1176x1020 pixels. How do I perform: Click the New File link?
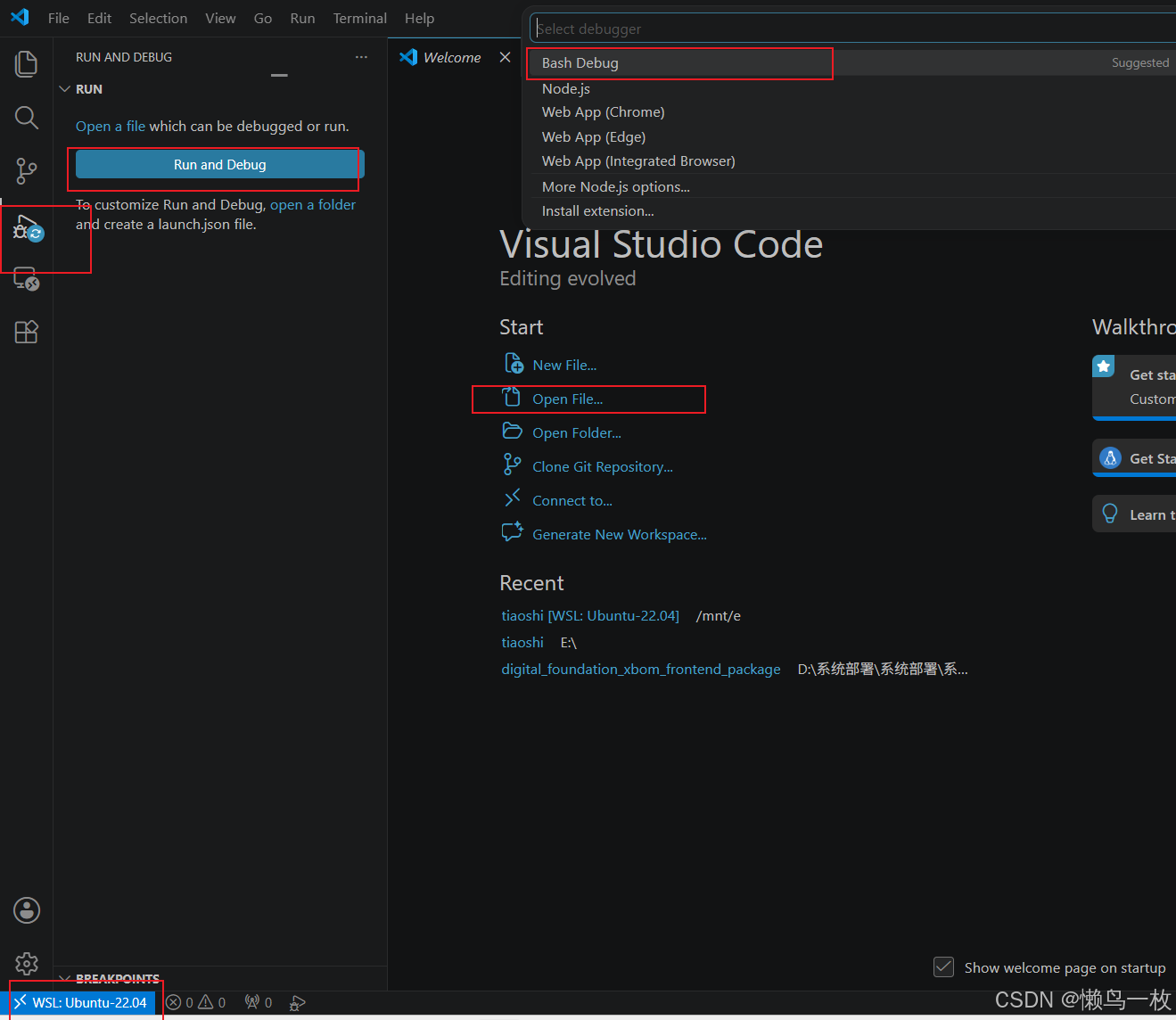564,365
